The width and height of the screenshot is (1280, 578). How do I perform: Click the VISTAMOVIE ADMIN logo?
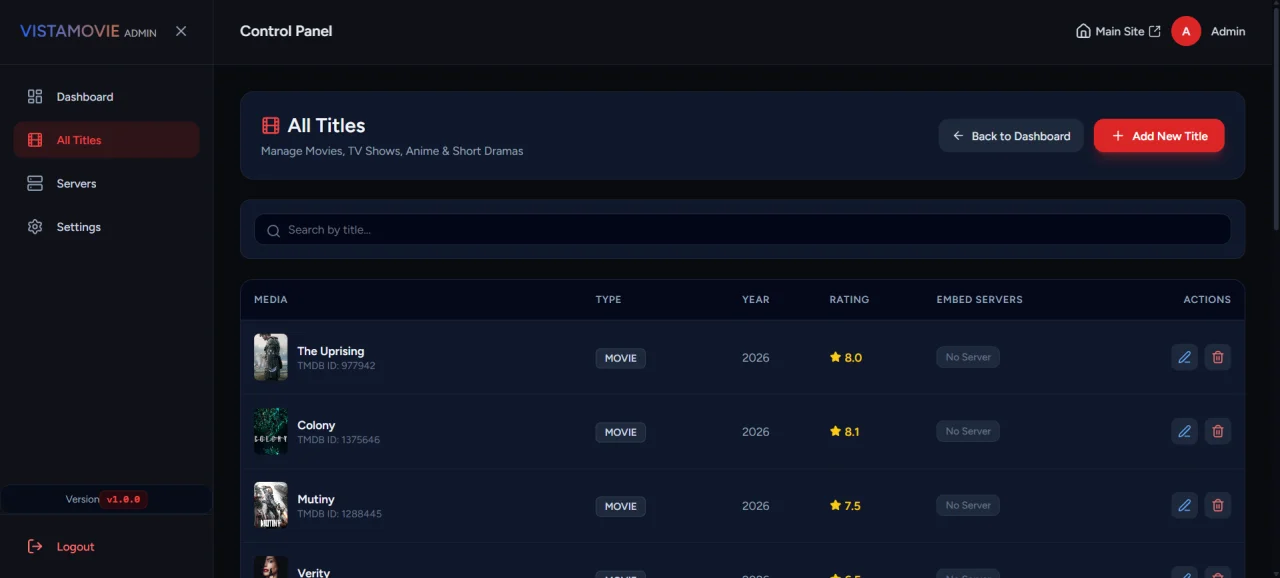[88, 31]
